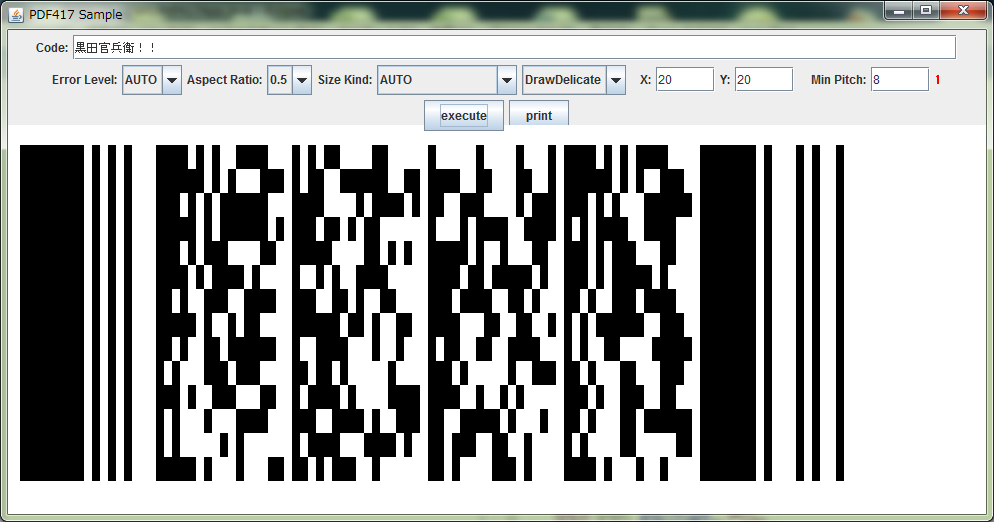Click the X coordinate field
The width and height of the screenshot is (994, 522).
[x=685, y=79]
